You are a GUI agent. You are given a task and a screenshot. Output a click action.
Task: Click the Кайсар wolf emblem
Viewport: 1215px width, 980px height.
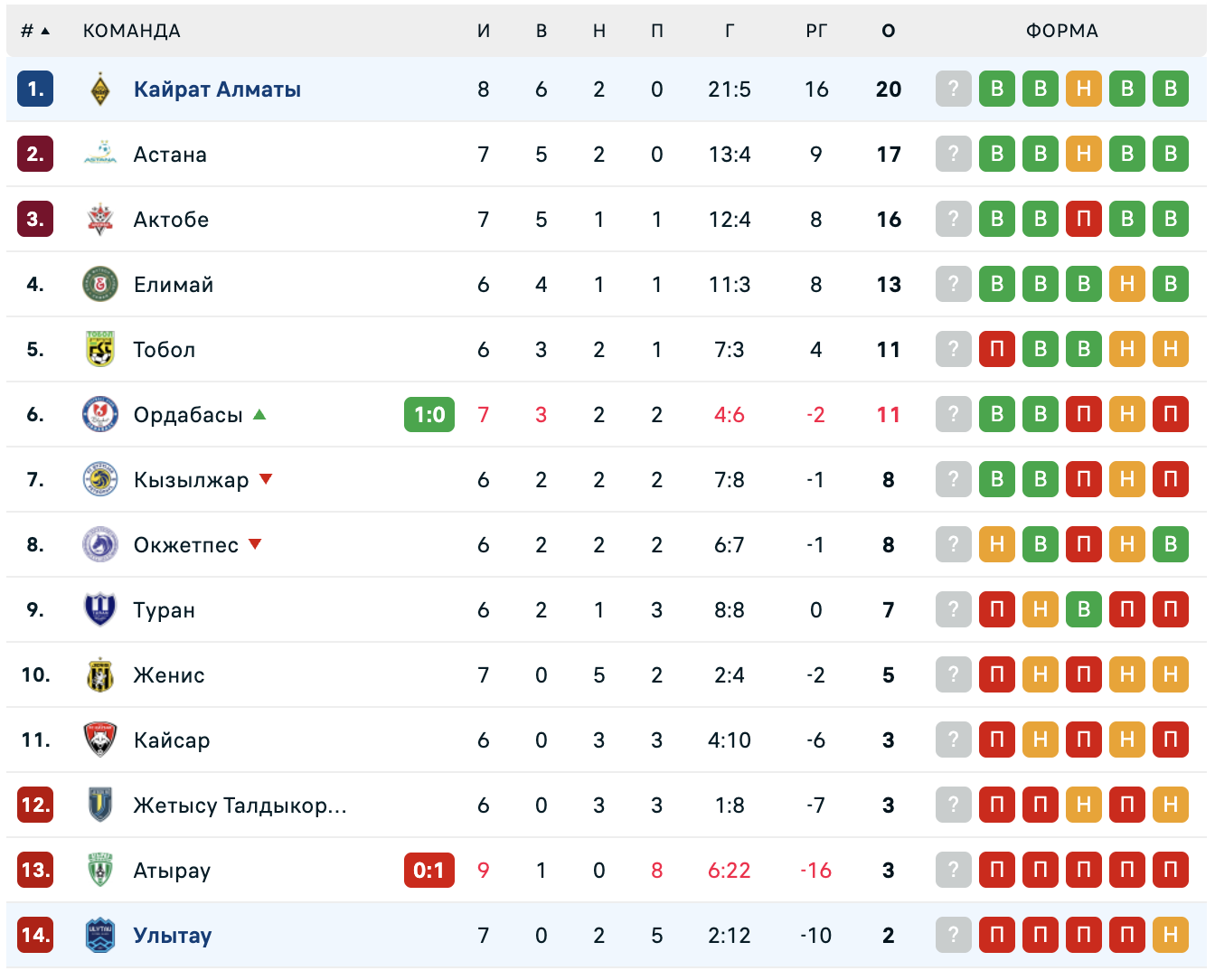[100, 740]
